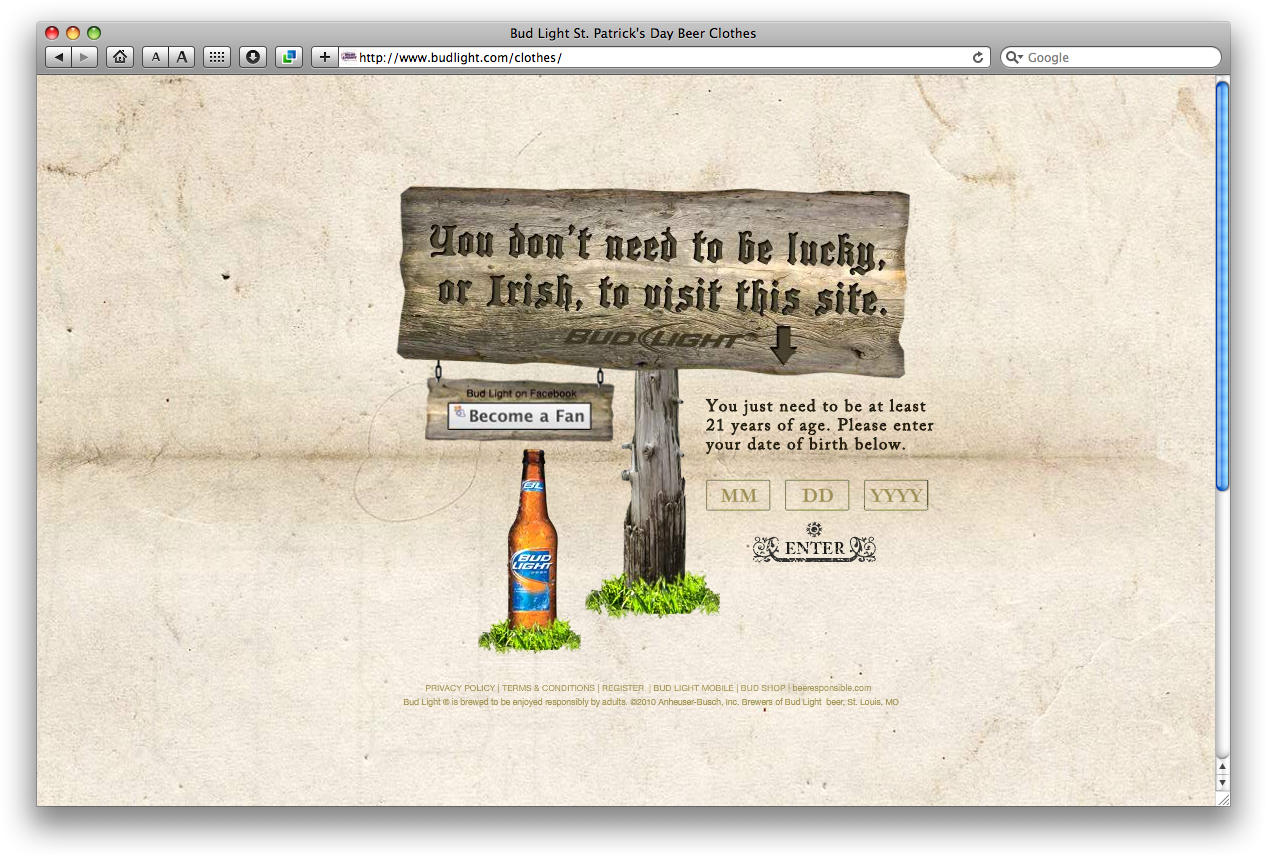The image size is (1266, 857).
Task: Minimize the window with the yellow button
Action: (x=73, y=33)
